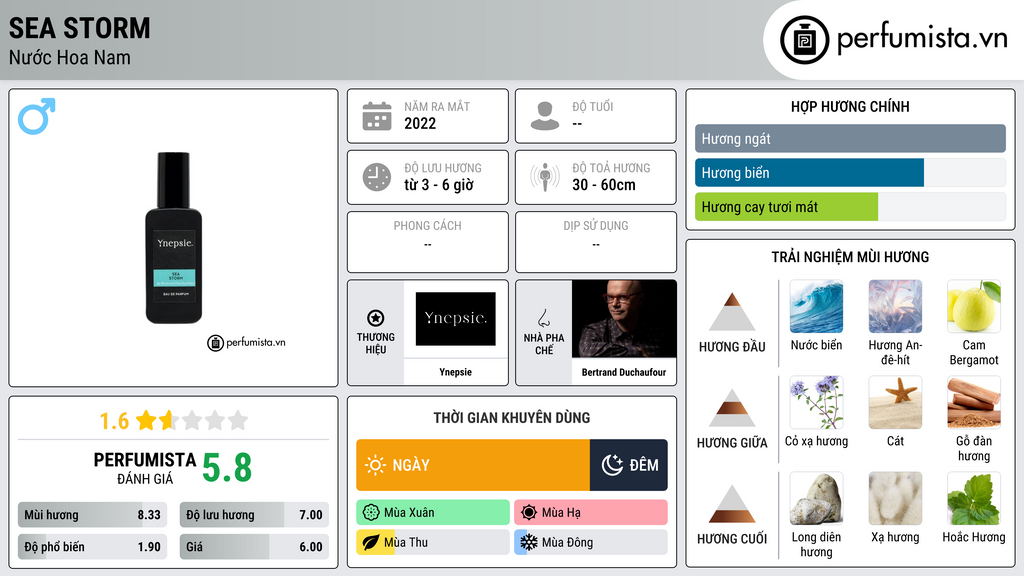Select the Mùa Đông season bar
Viewport: 1024px width, 576px height.
tap(591, 542)
